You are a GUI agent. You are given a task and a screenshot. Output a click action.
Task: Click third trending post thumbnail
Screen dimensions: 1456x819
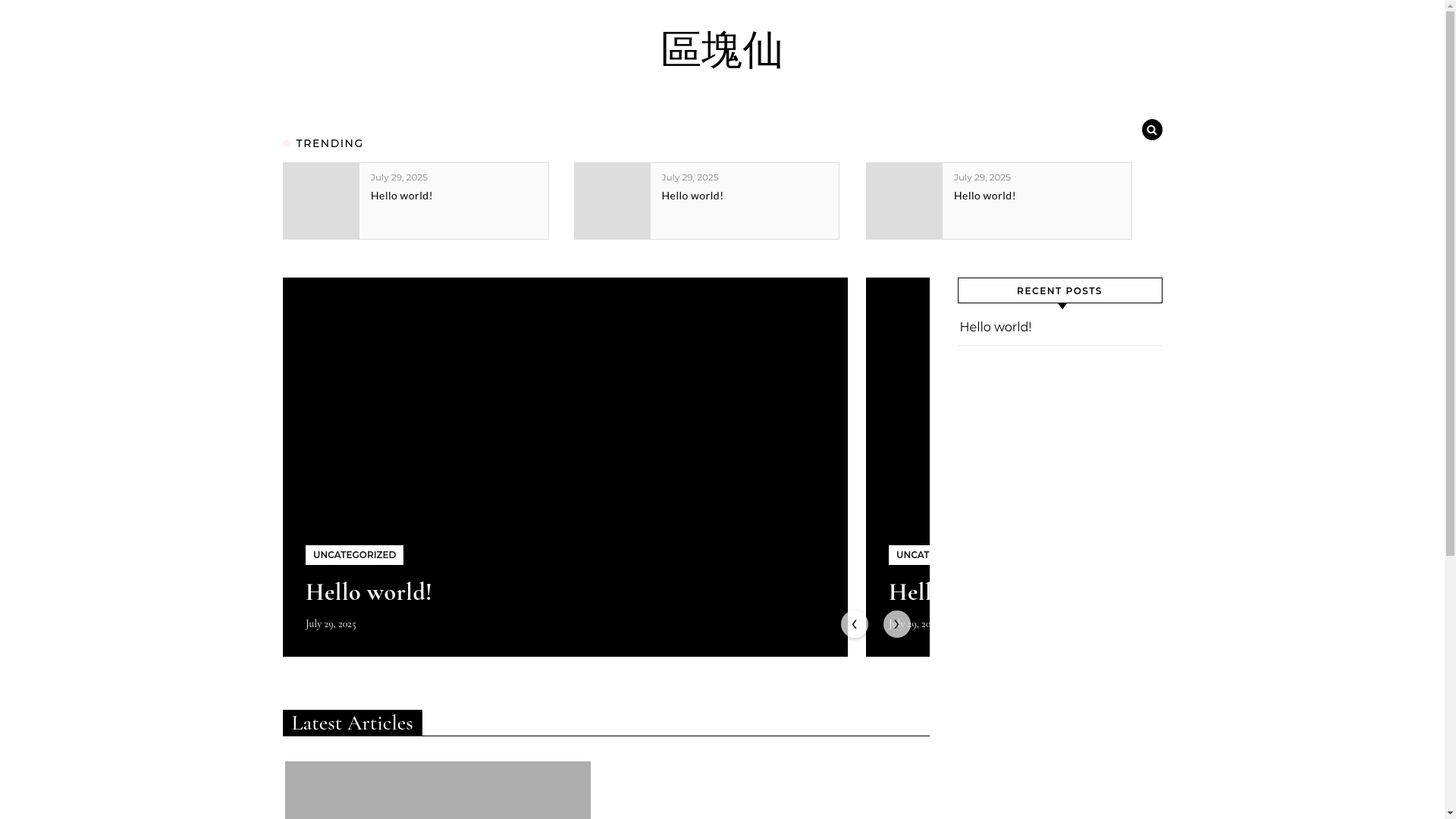904,201
